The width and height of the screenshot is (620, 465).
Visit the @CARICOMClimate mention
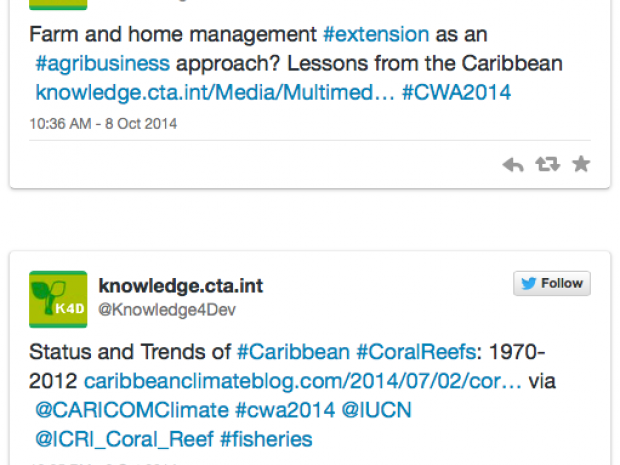tap(131, 410)
